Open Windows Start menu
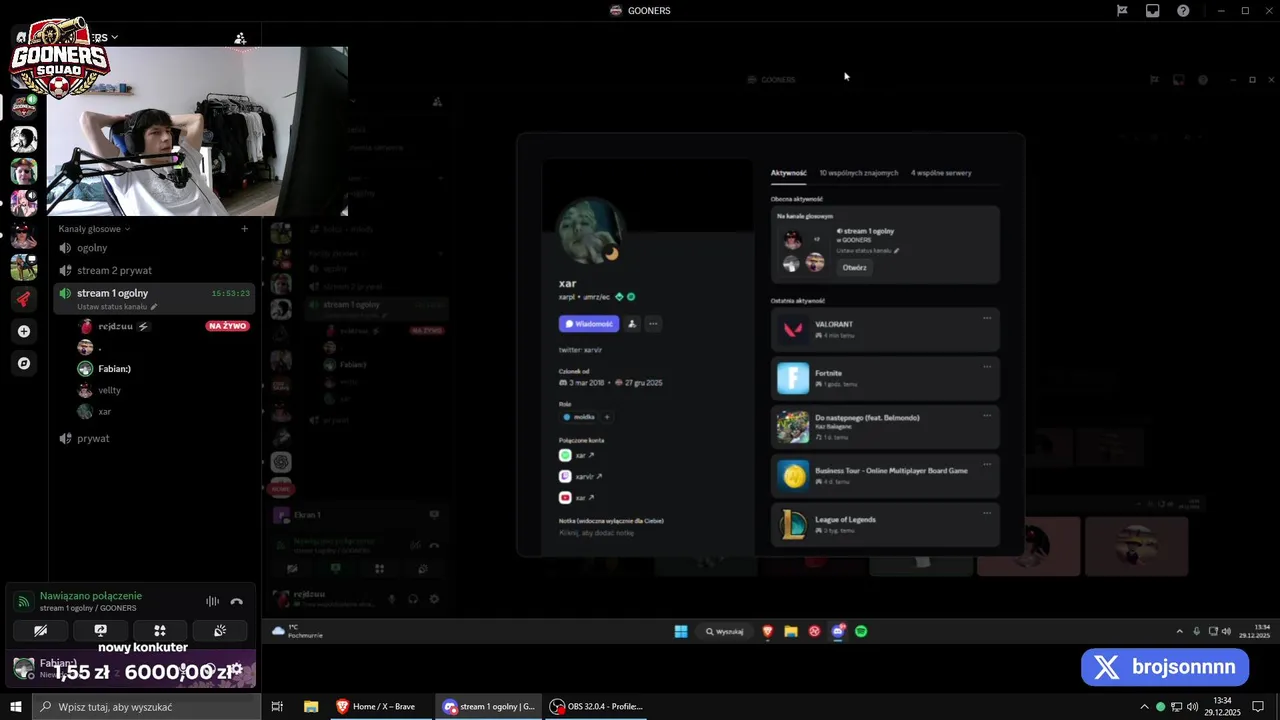The width and height of the screenshot is (1280, 720). pyautogui.click(x=16, y=707)
